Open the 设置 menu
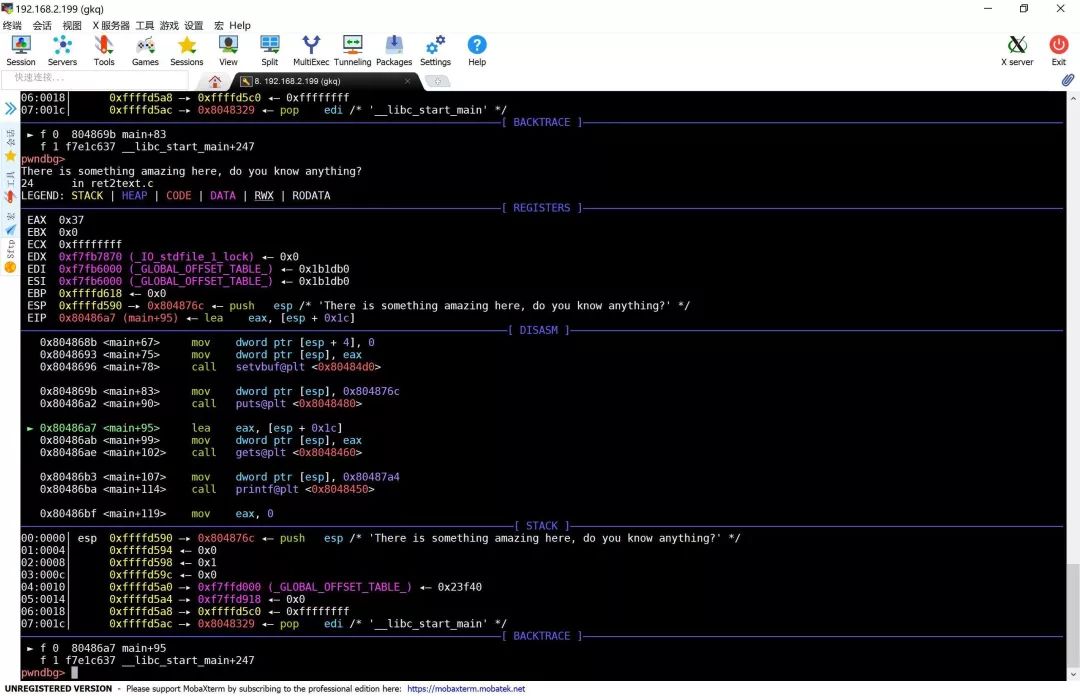Viewport: 1080px width, 696px height. click(194, 25)
